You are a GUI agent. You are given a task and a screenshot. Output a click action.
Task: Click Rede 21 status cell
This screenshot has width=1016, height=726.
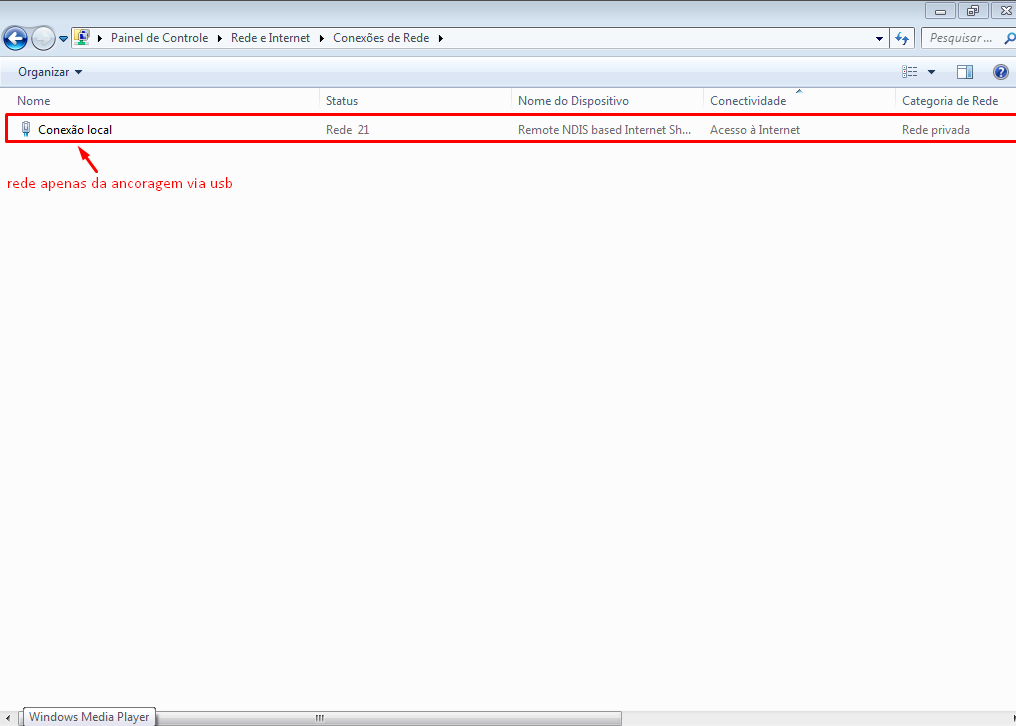[347, 130]
